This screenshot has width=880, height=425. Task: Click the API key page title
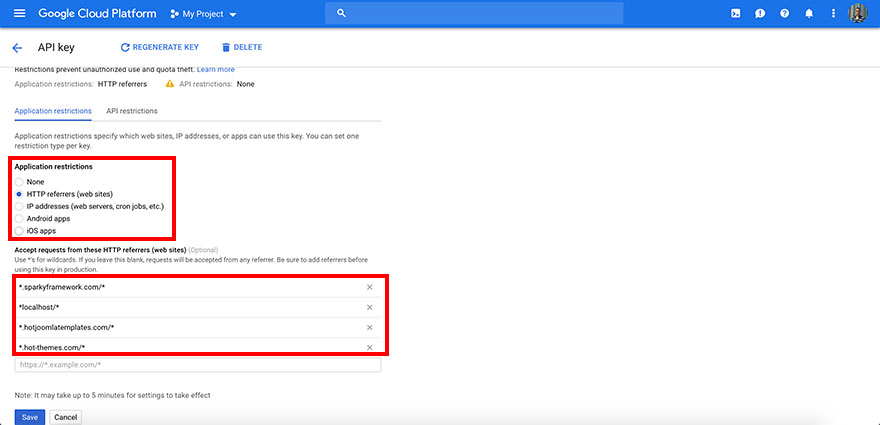tap(56, 48)
